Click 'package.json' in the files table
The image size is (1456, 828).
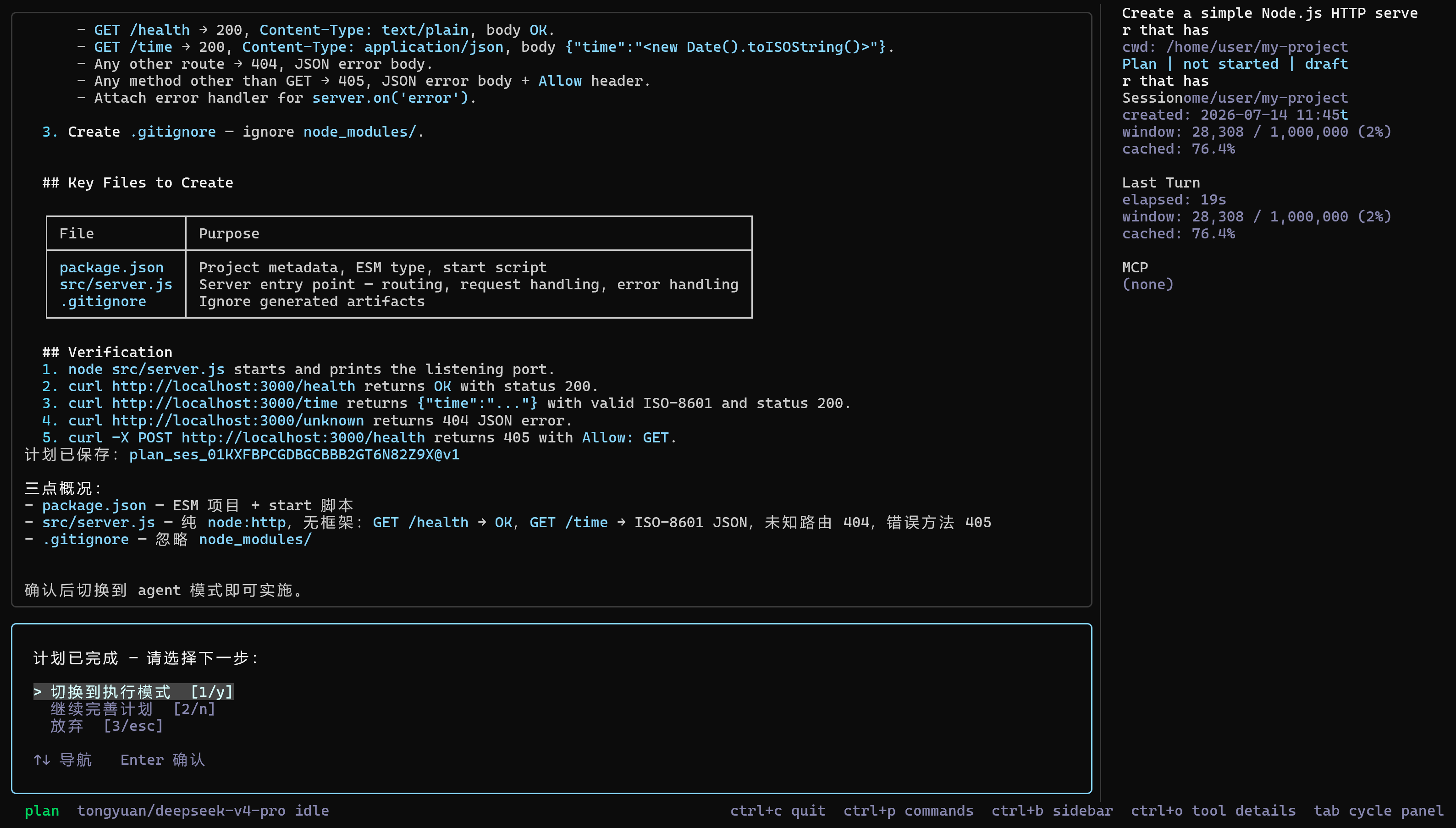111,267
